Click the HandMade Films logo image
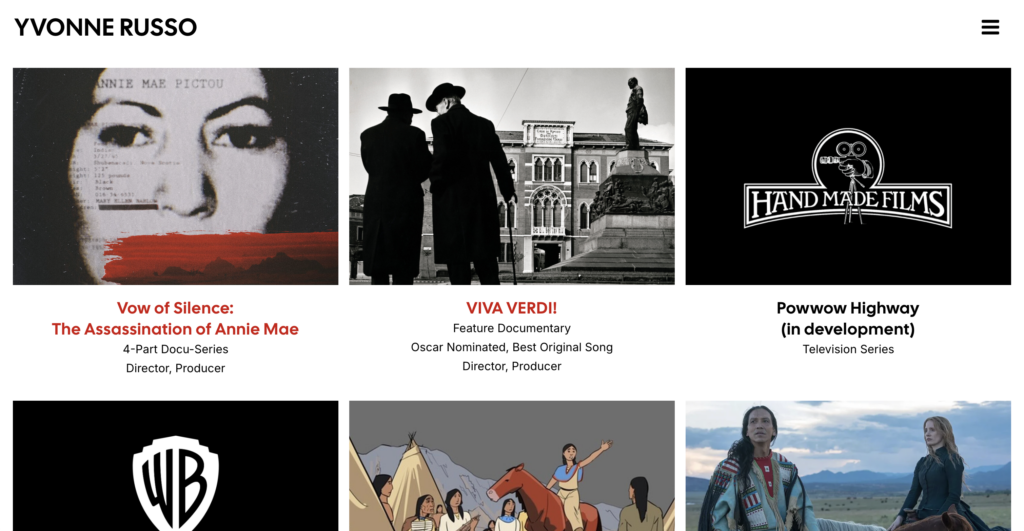1024x531 pixels. click(x=848, y=176)
